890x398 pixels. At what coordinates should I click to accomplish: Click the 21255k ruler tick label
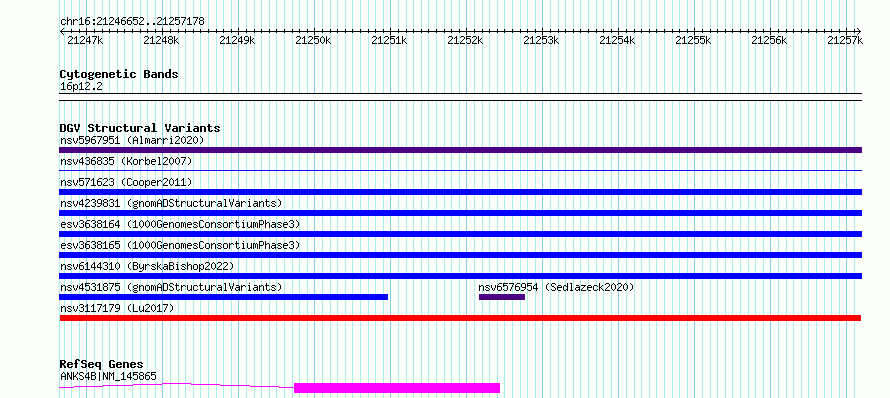[x=694, y=40]
